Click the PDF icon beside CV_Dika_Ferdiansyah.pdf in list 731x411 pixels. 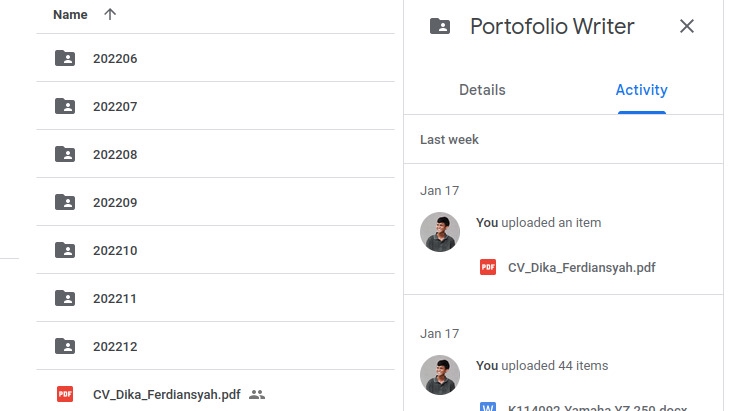pos(65,394)
